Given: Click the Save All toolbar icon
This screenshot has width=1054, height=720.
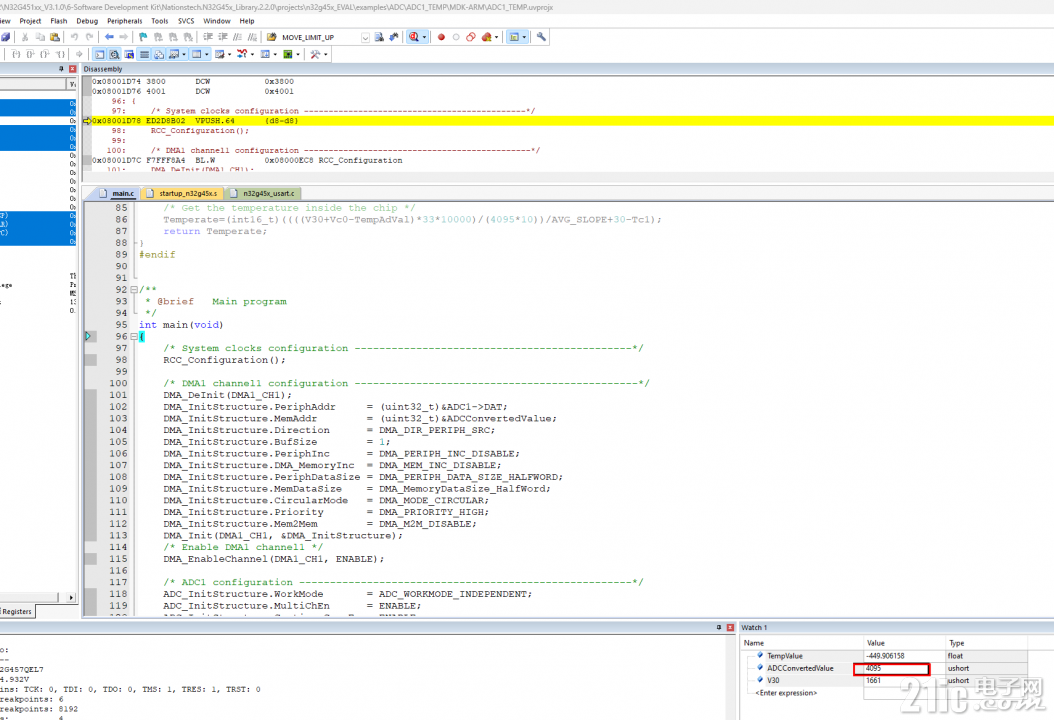Looking at the screenshot, I should click(5, 37).
